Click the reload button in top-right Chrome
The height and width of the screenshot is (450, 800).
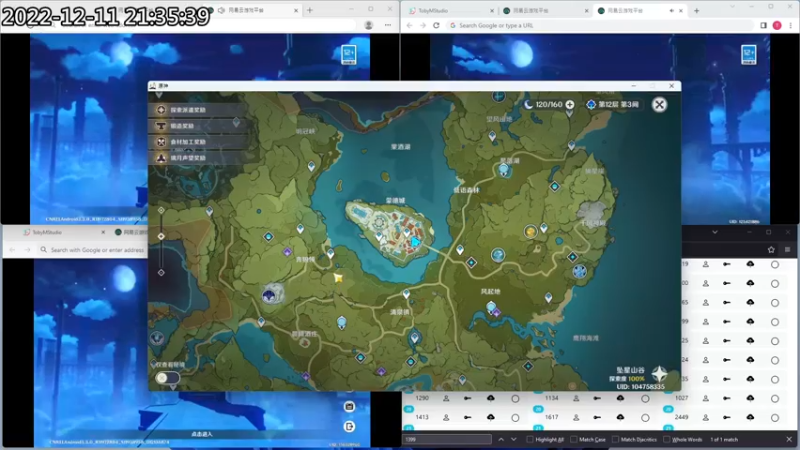click(436, 25)
